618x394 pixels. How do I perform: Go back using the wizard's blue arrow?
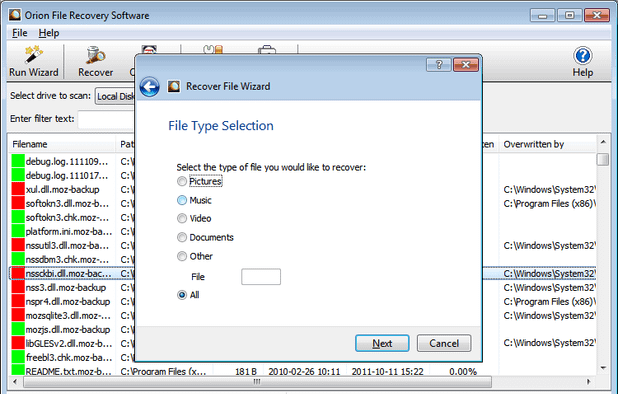coord(150,87)
